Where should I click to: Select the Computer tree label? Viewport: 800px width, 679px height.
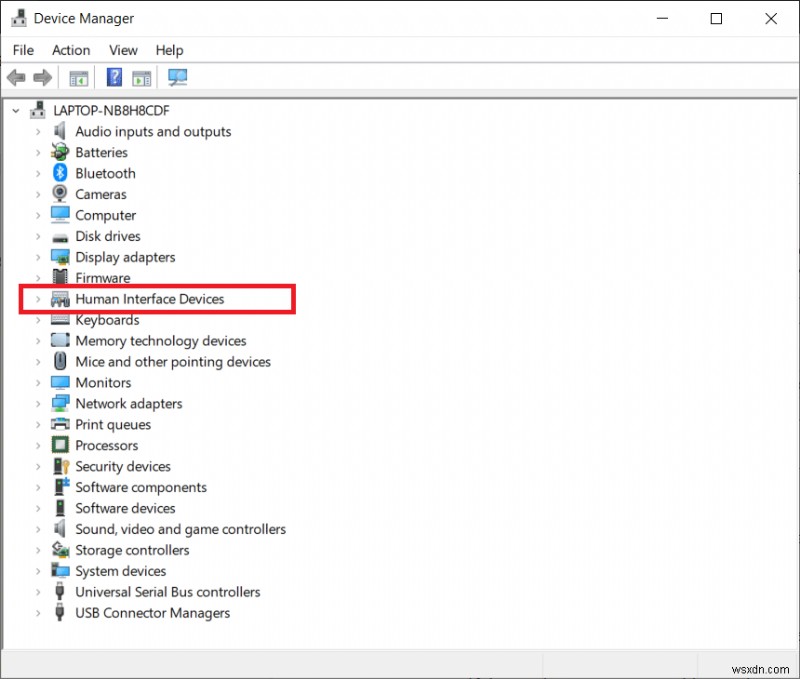pyautogui.click(x=106, y=215)
